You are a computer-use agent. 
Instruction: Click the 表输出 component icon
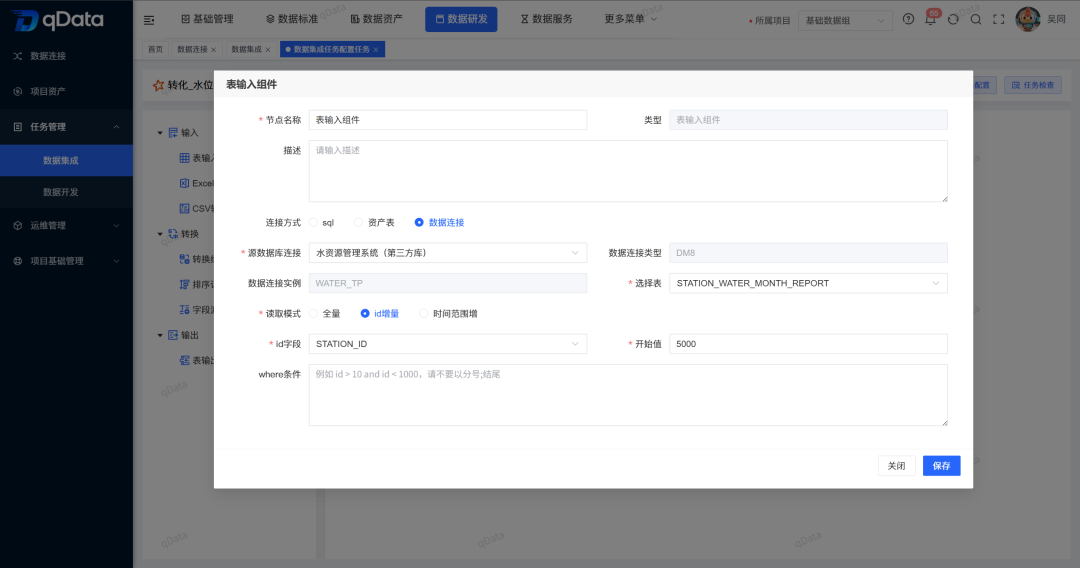click(185, 360)
